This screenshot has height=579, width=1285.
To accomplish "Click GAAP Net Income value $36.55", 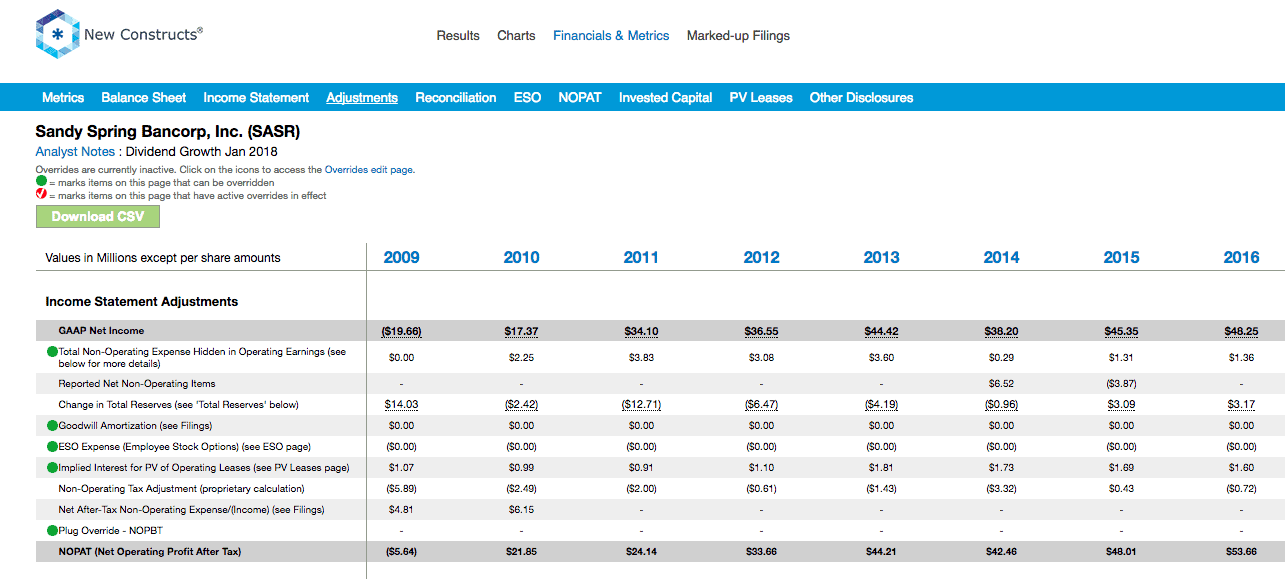I will 761,331.
